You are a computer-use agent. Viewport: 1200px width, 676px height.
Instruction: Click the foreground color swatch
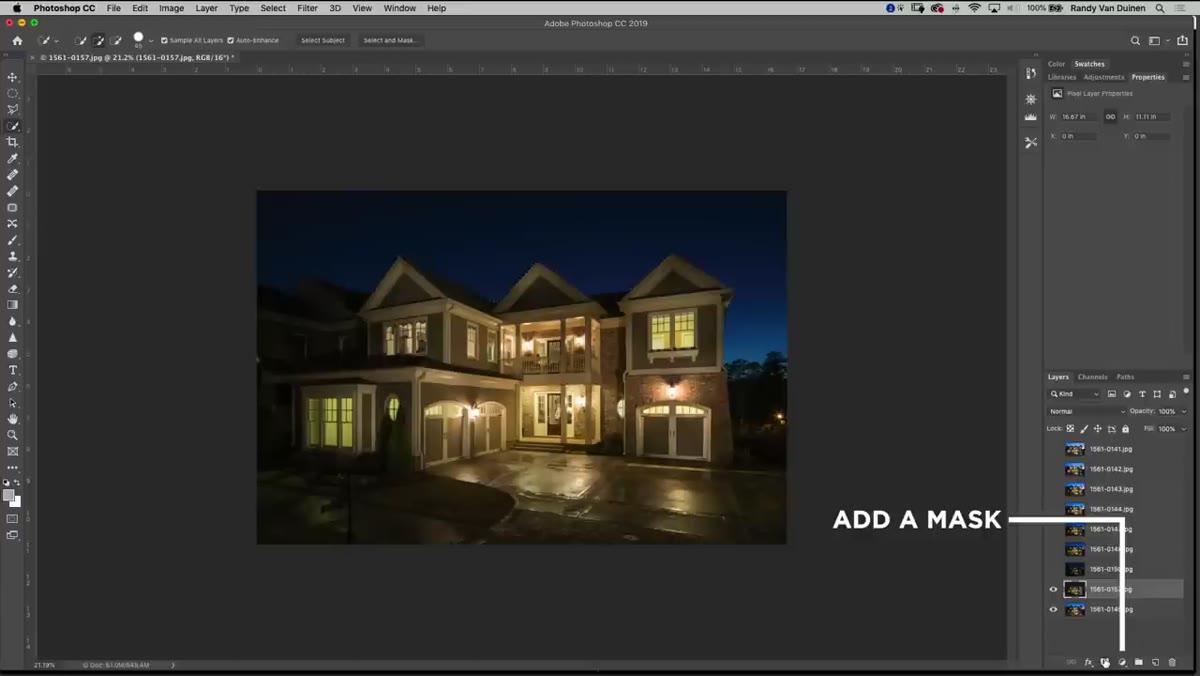click(9, 495)
